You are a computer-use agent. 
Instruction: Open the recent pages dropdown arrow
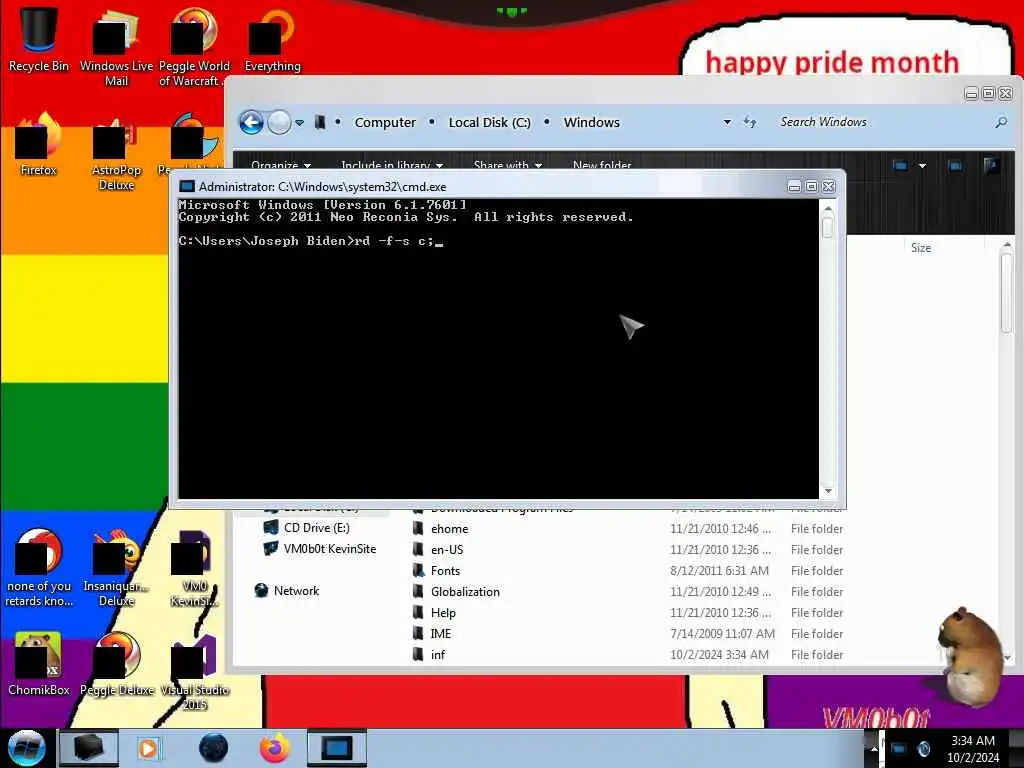point(299,122)
